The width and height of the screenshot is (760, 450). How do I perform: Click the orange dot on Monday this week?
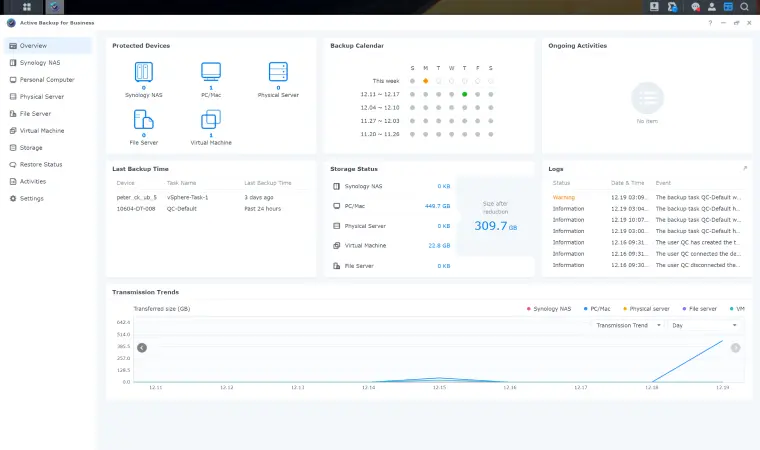426,81
